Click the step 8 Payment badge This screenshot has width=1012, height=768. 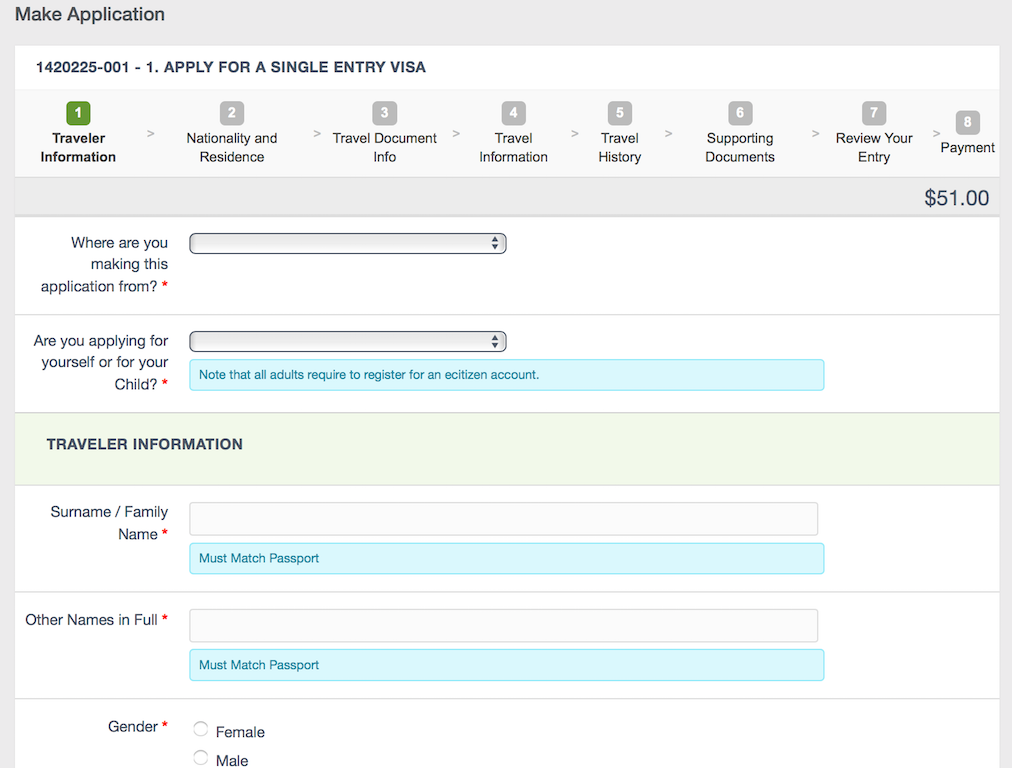click(967, 123)
